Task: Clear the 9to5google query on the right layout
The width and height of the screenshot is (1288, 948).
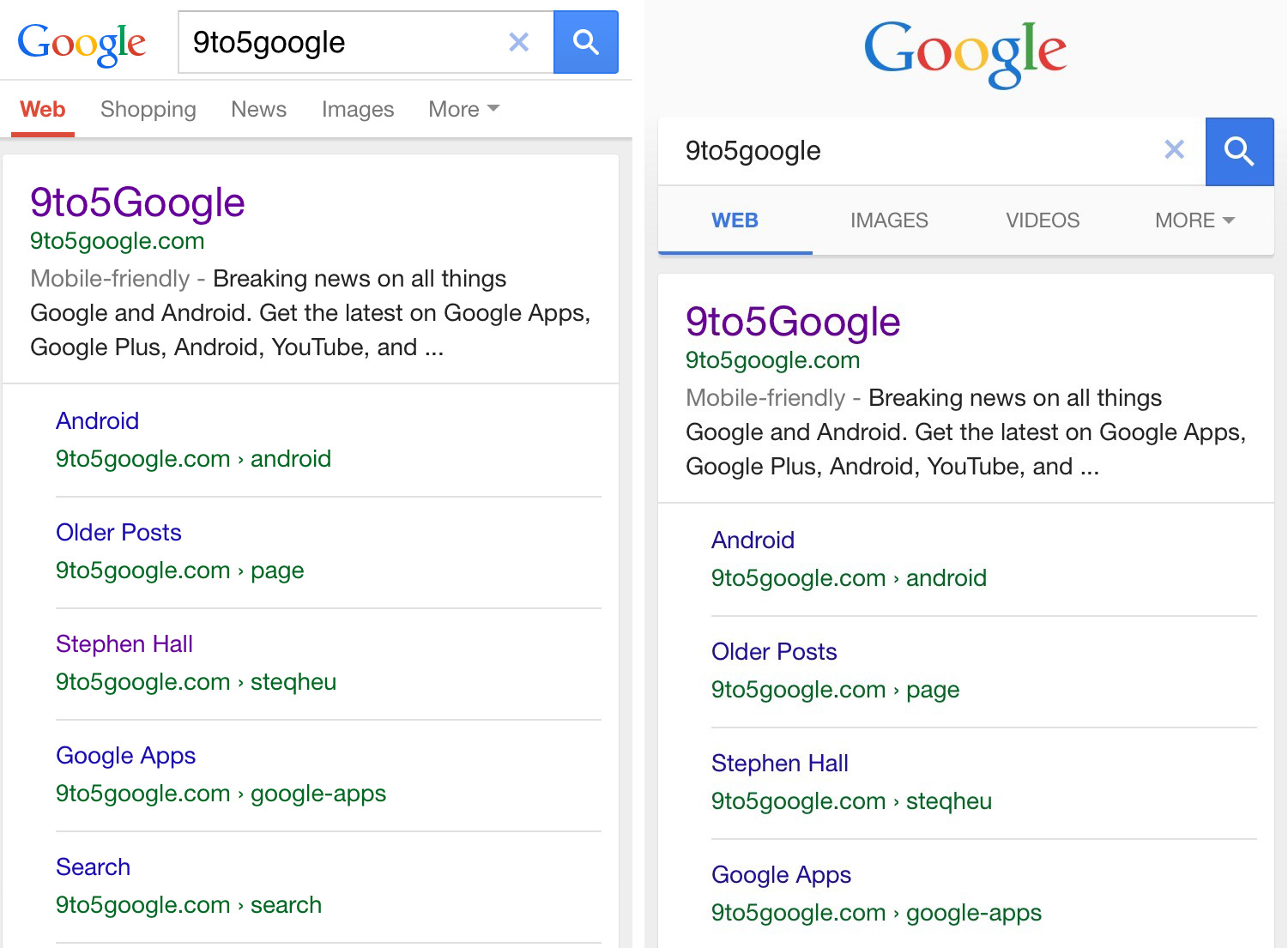Action: click(1174, 150)
